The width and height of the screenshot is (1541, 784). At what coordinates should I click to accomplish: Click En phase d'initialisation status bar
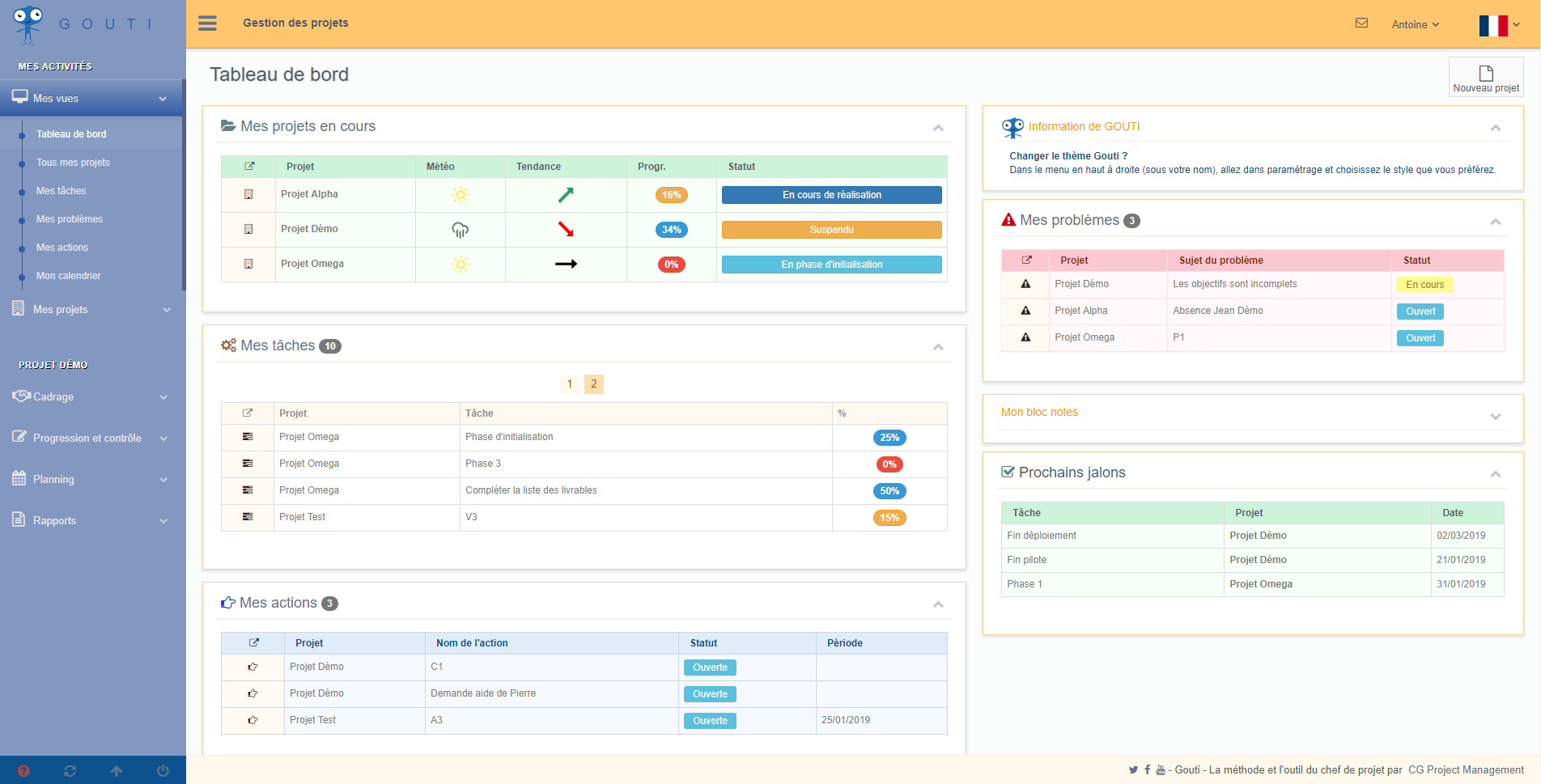(x=832, y=265)
